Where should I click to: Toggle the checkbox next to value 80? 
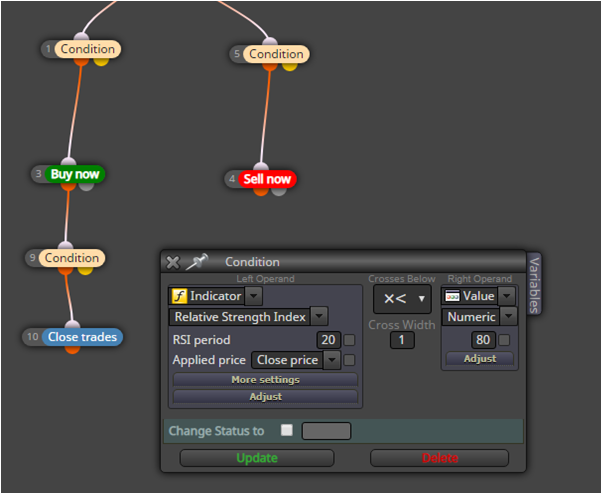point(504,340)
